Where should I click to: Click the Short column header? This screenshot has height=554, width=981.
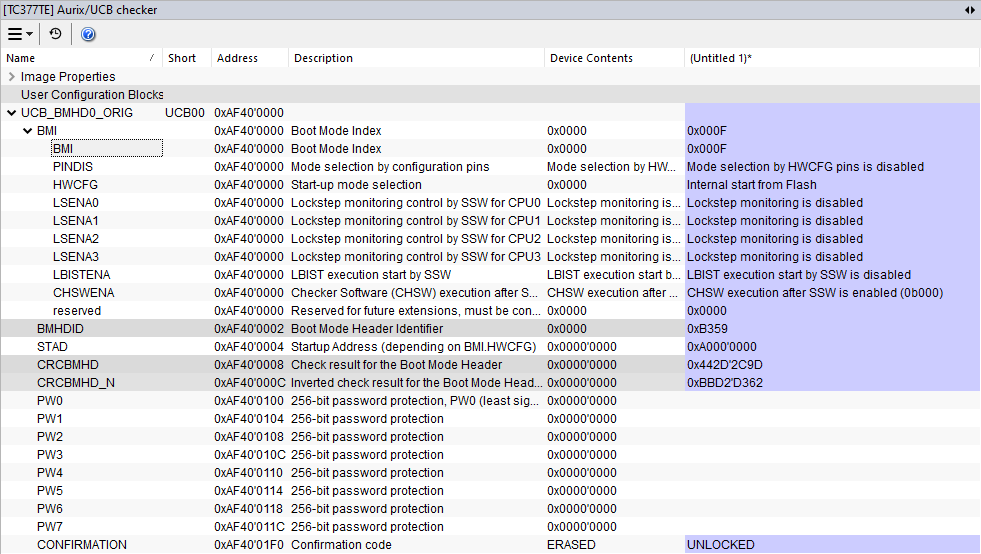coord(187,58)
